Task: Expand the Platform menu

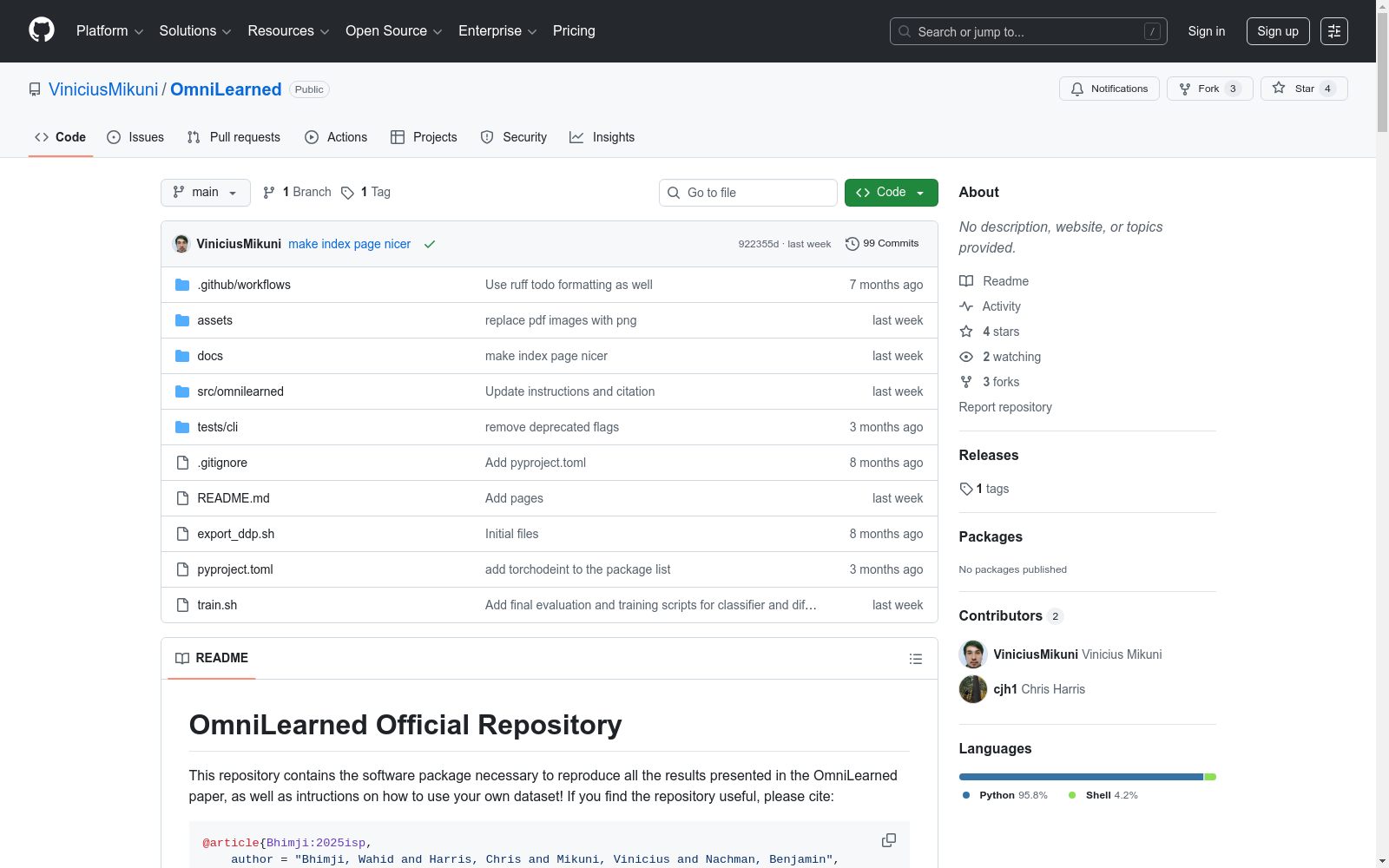Action: 109,31
